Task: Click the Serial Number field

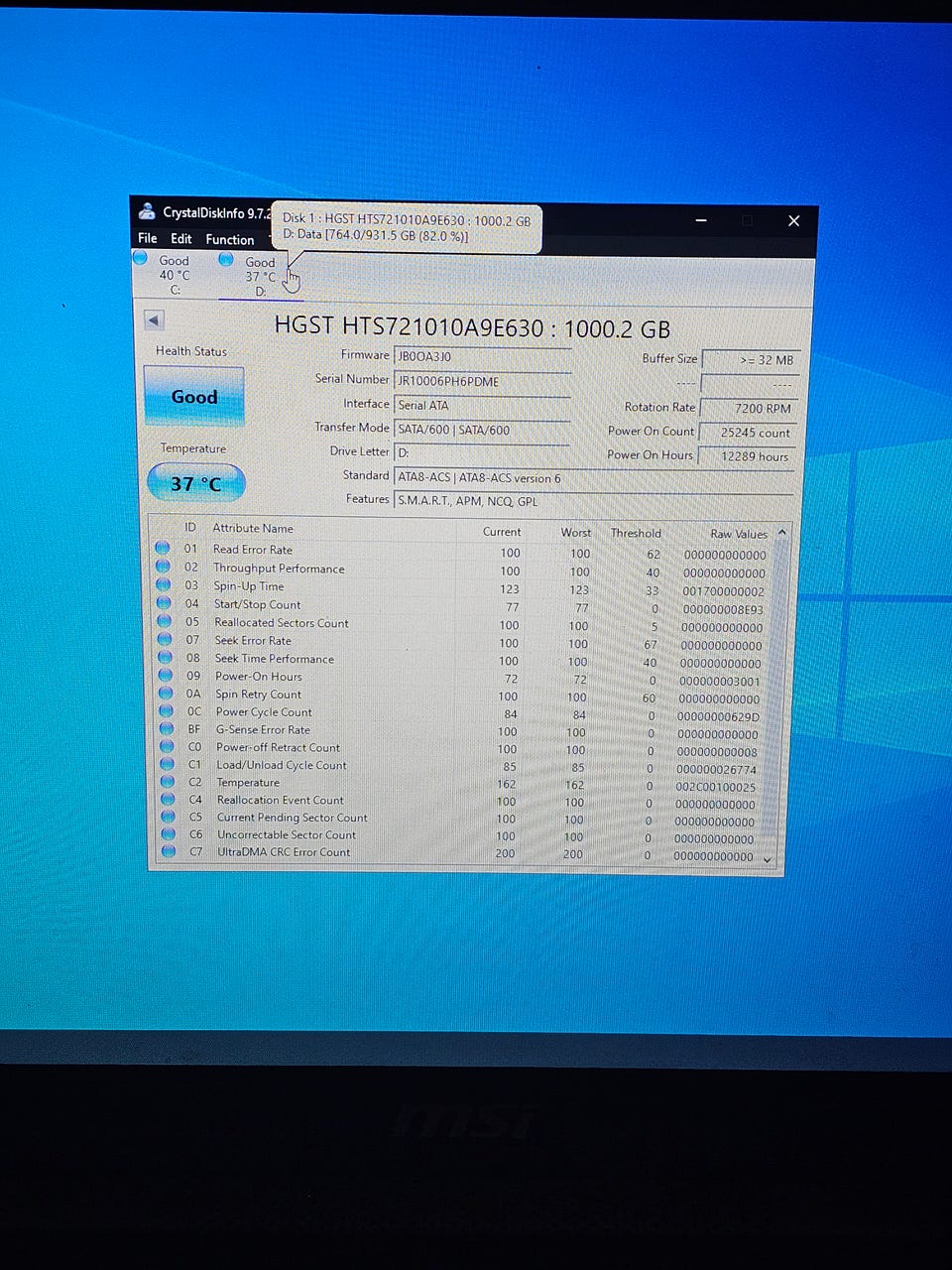Action: pyautogui.click(x=482, y=381)
